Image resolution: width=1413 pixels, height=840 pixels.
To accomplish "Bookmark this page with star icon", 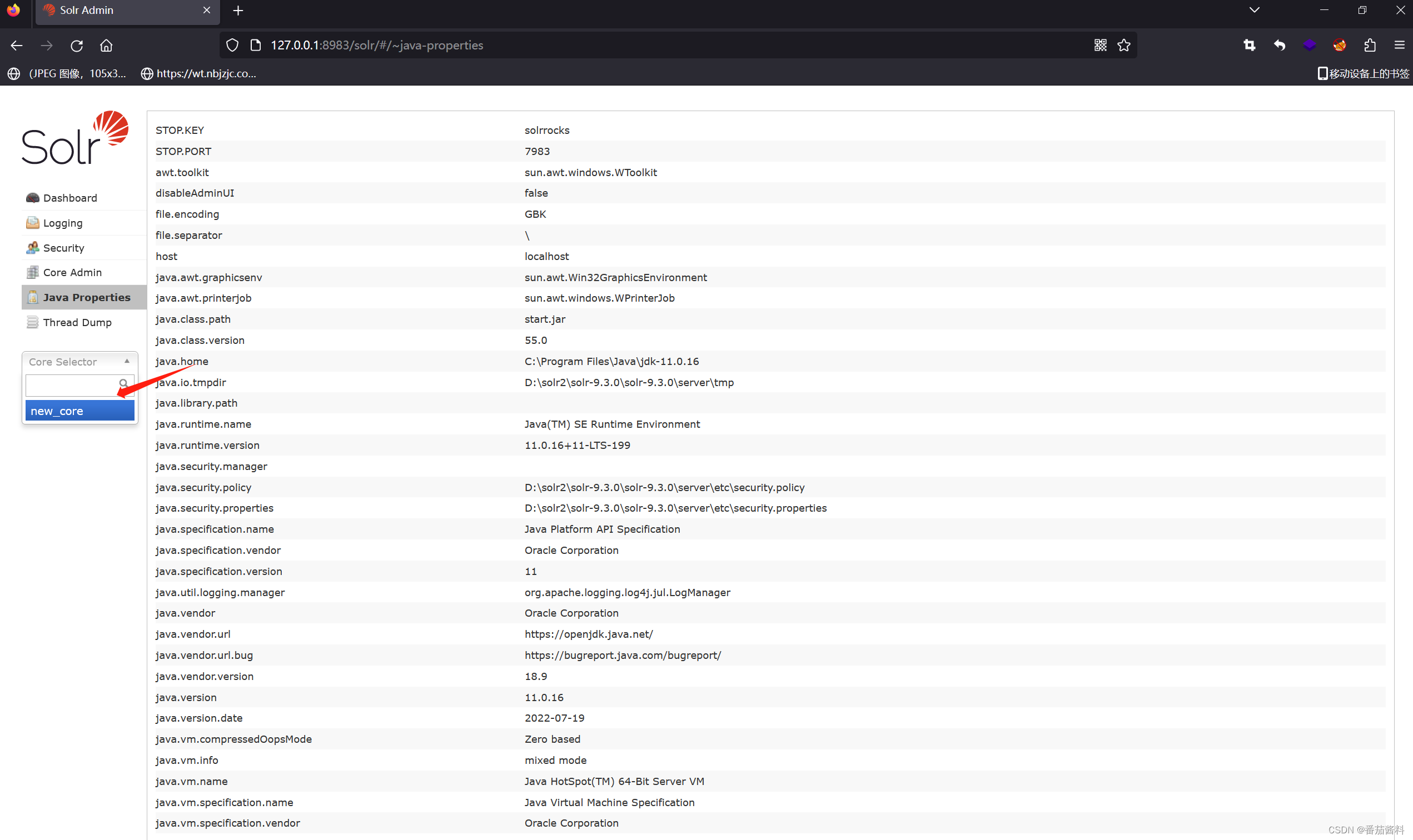I will tap(1123, 46).
